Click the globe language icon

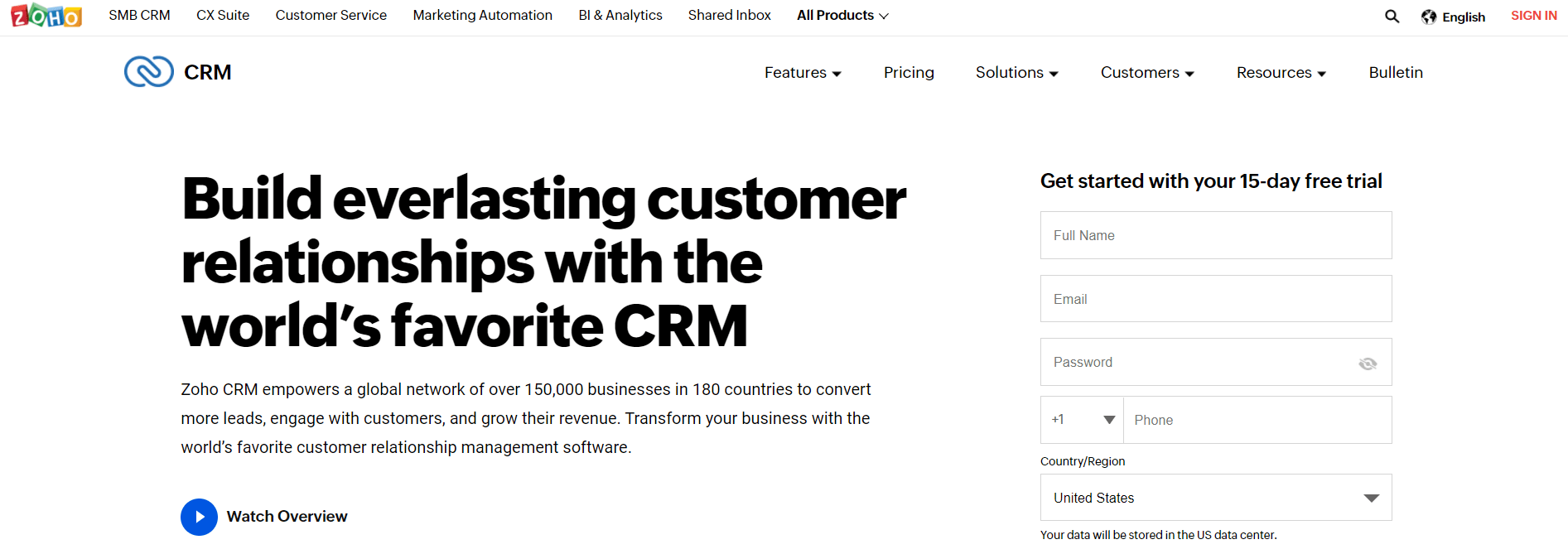pyautogui.click(x=1429, y=17)
